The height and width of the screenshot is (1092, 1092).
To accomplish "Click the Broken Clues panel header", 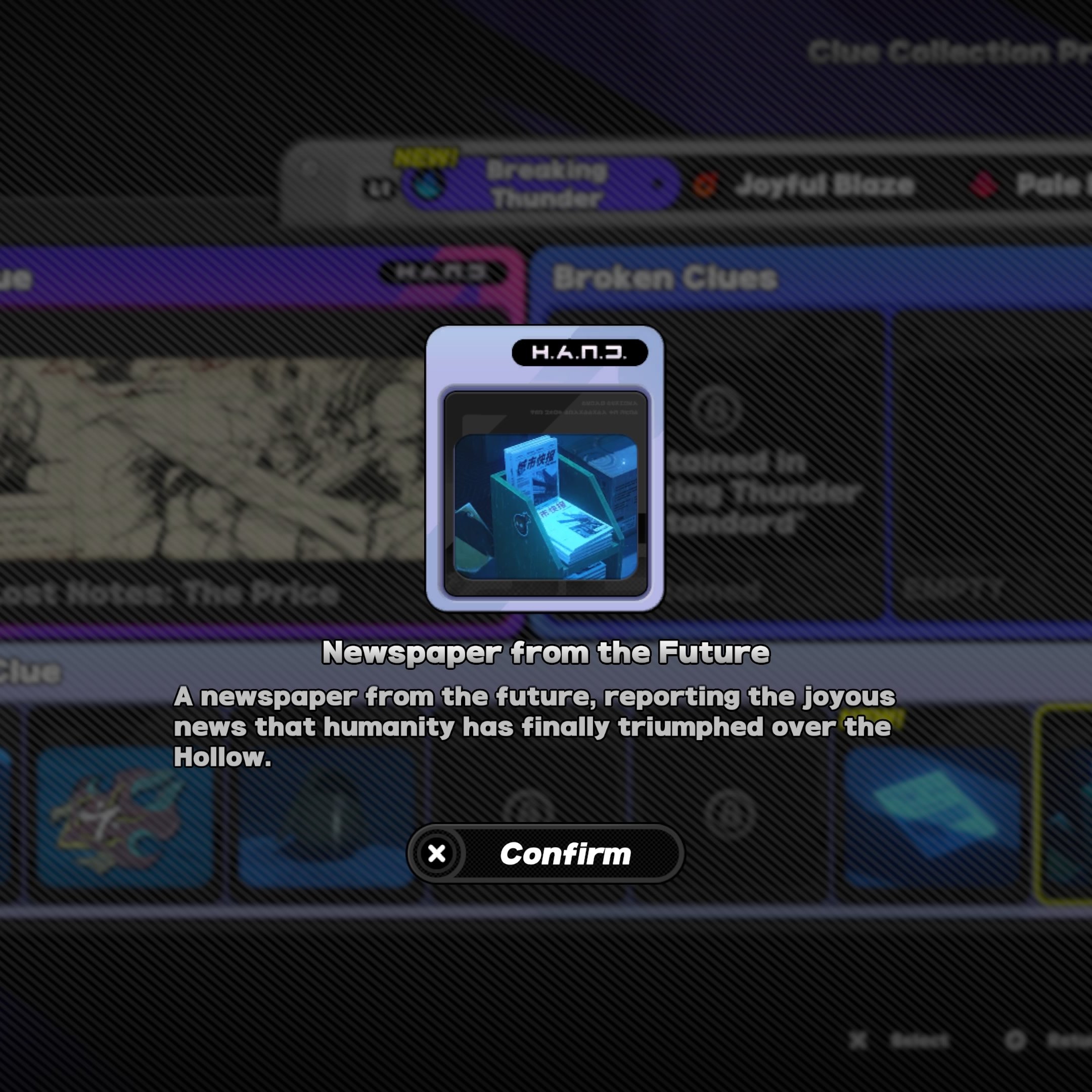I will pos(665,278).
